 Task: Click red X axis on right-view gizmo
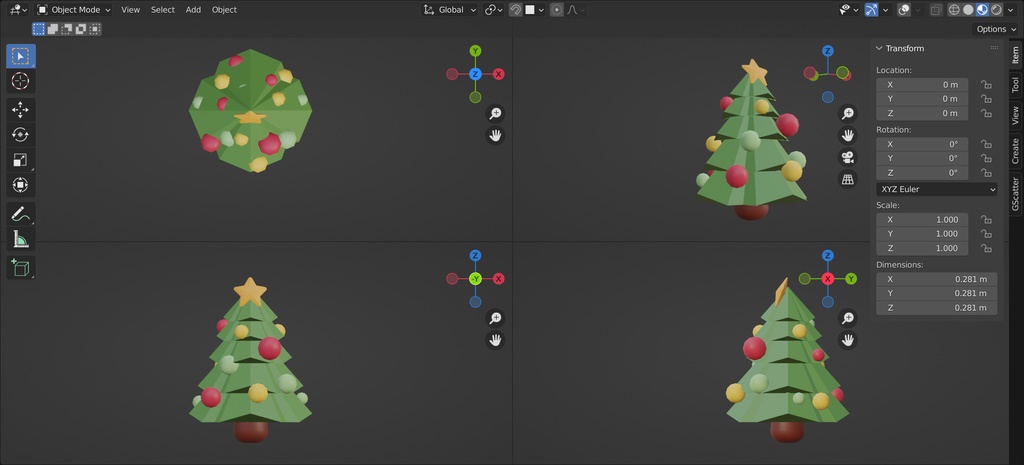pyautogui.click(x=827, y=279)
